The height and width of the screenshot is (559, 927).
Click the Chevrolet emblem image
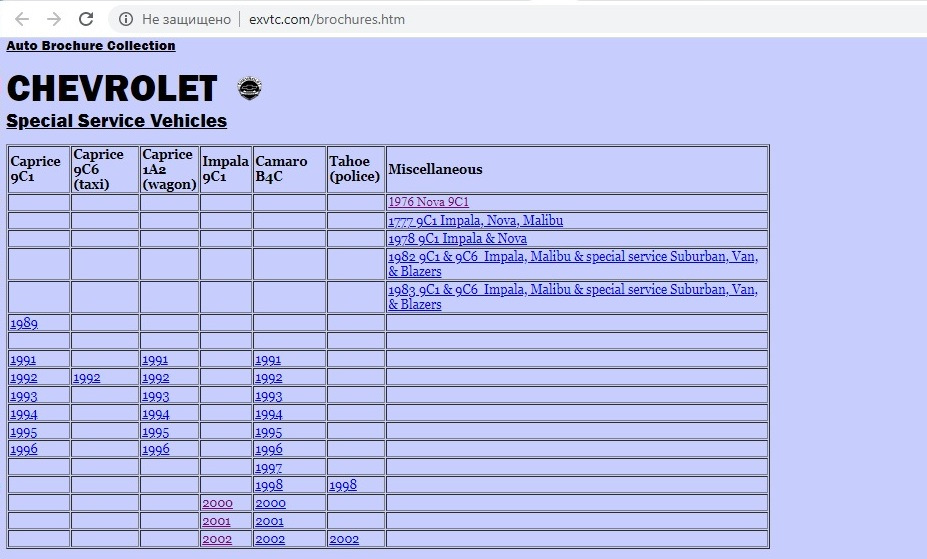tap(249, 88)
